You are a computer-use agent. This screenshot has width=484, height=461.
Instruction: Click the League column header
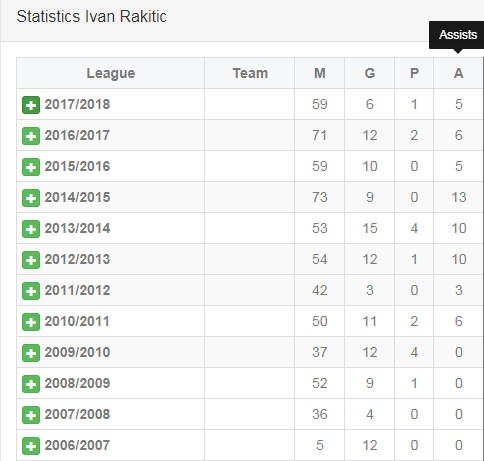click(x=111, y=73)
